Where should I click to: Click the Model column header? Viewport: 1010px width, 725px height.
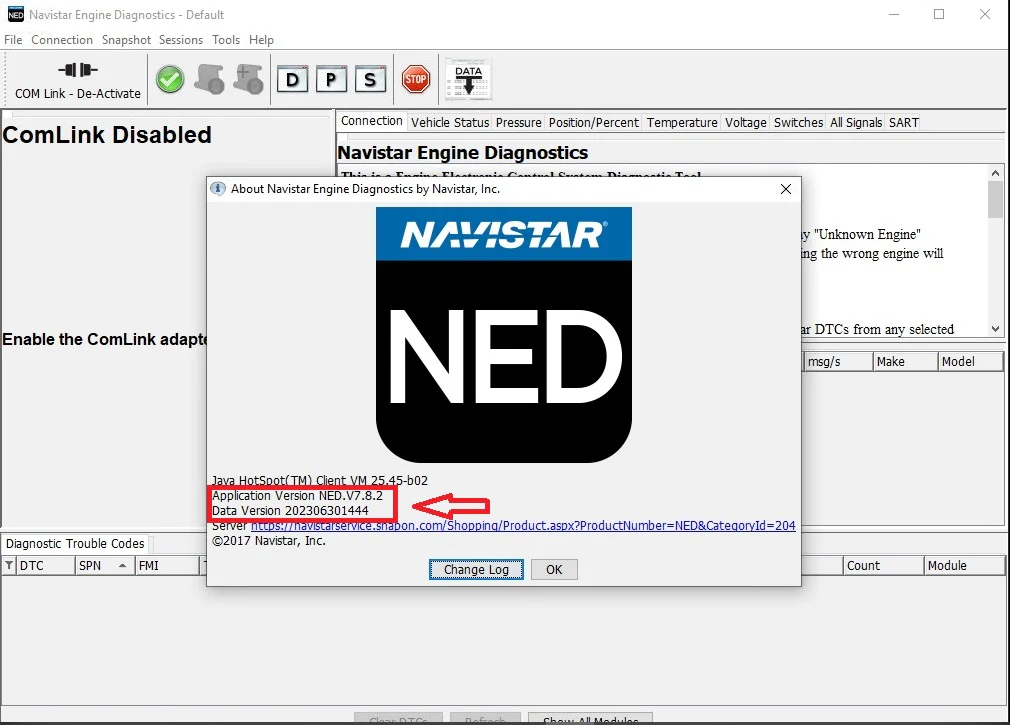971,361
